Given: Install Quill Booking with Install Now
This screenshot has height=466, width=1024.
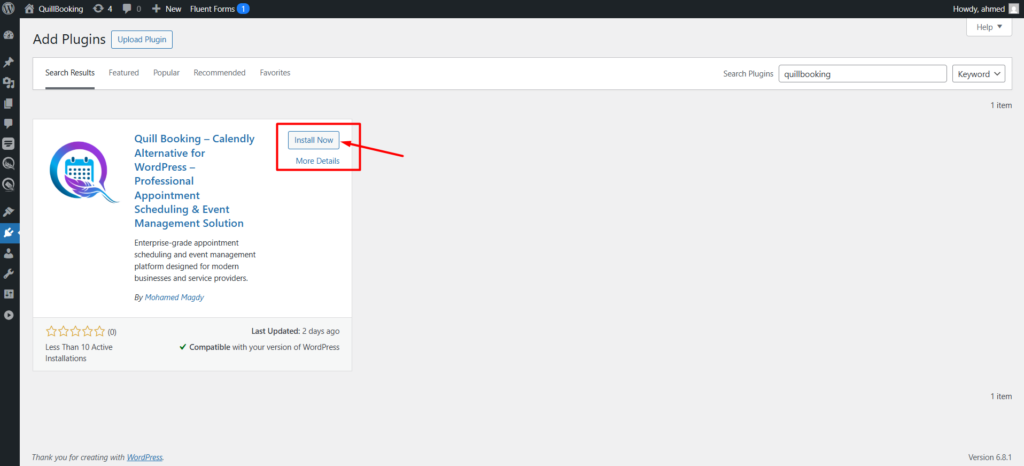Looking at the screenshot, I should tap(313, 140).
